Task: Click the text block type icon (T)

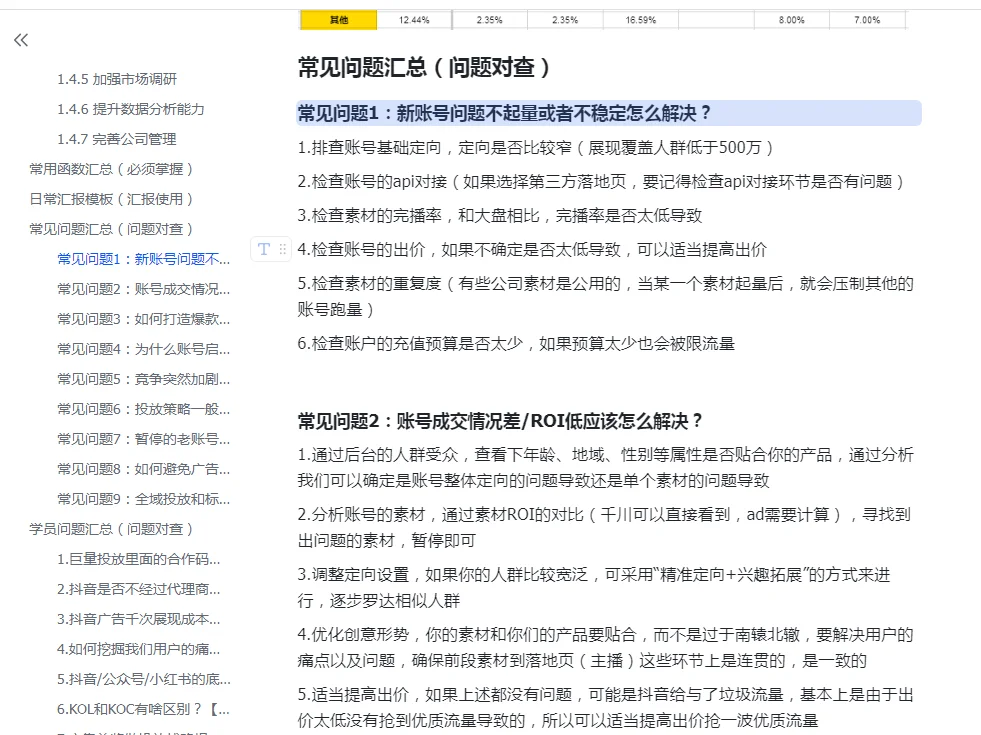Action: [264, 250]
